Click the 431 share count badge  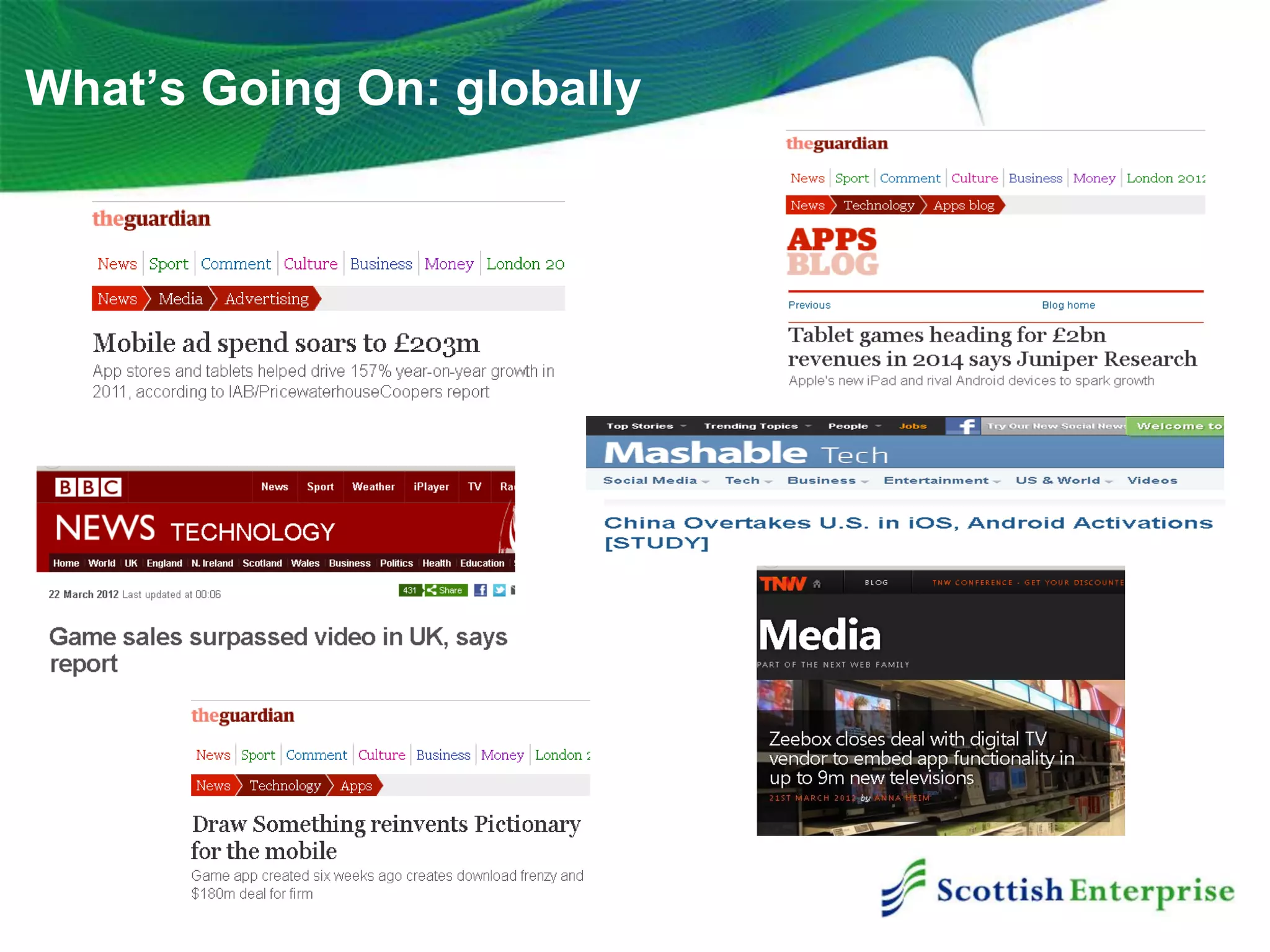coord(411,591)
